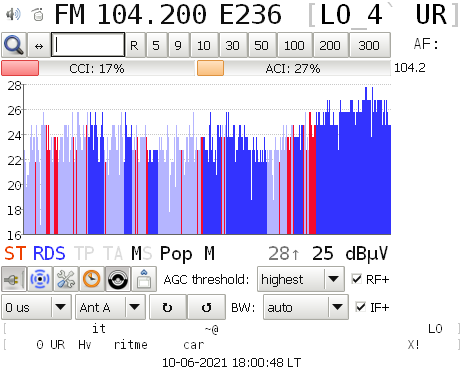Image resolution: width=463 pixels, height=371 pixels.
Task: Click the plug connection icon button
Action: point(14,279)
